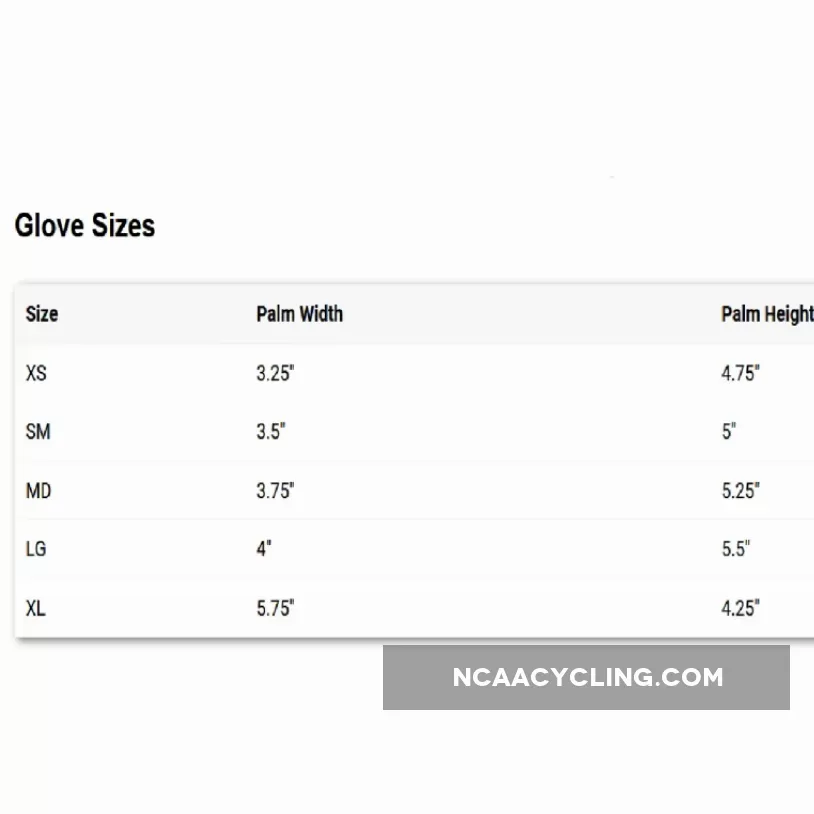Select the 4.75" palm height cell

[740, 374]
